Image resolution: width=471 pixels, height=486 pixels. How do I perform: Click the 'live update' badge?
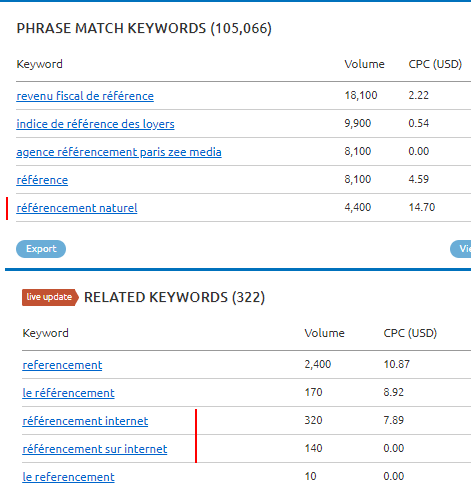(50, 297)
